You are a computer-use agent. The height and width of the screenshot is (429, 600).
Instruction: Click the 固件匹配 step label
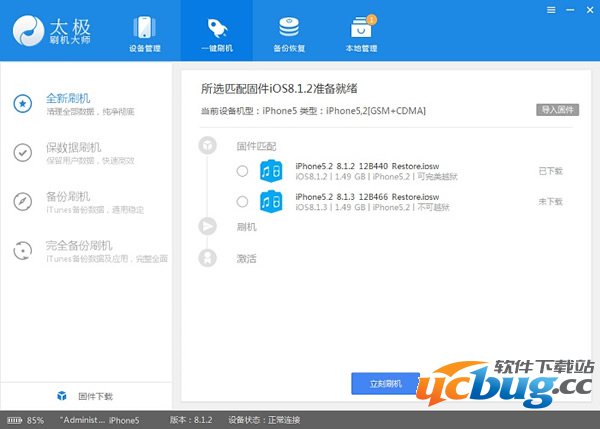(256, 146)
